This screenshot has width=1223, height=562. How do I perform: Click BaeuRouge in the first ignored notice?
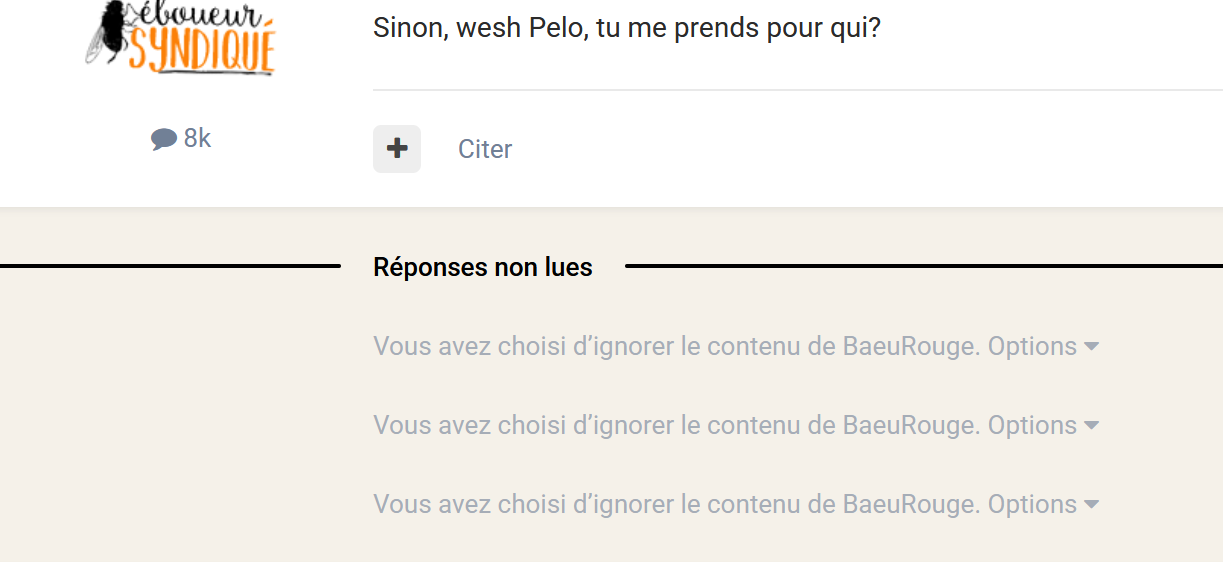point(909,346)
